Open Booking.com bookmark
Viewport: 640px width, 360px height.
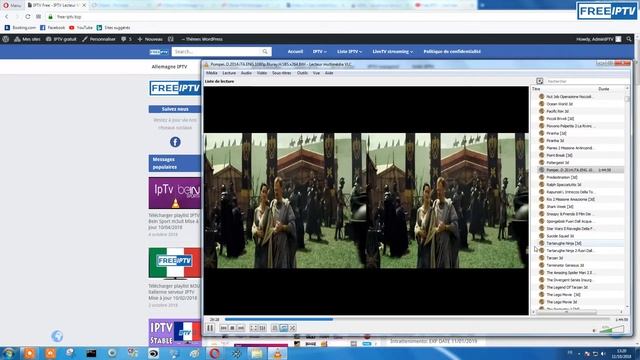20,28
